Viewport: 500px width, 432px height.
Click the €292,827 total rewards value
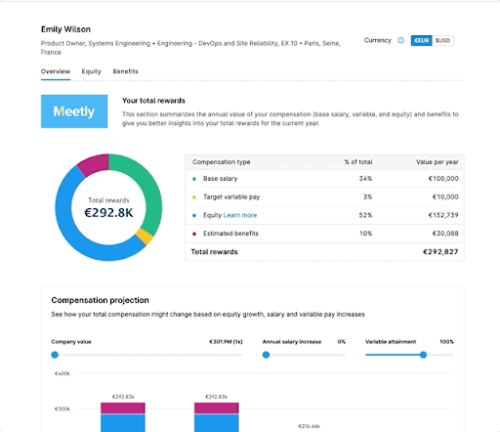(441, 252)
